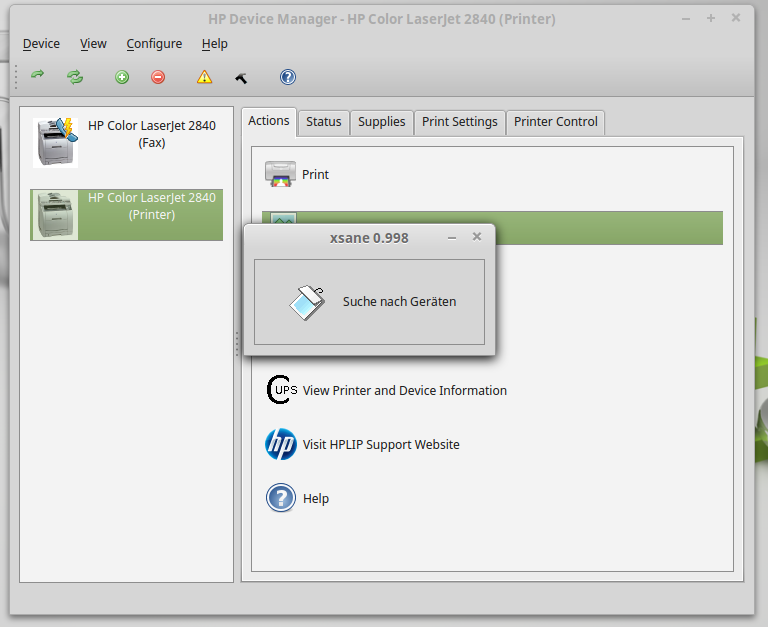768x627 pixels.
Task: Select HP Color LaserJet 2840 Printer thumbnail
Action: click(x=55, y=215)
